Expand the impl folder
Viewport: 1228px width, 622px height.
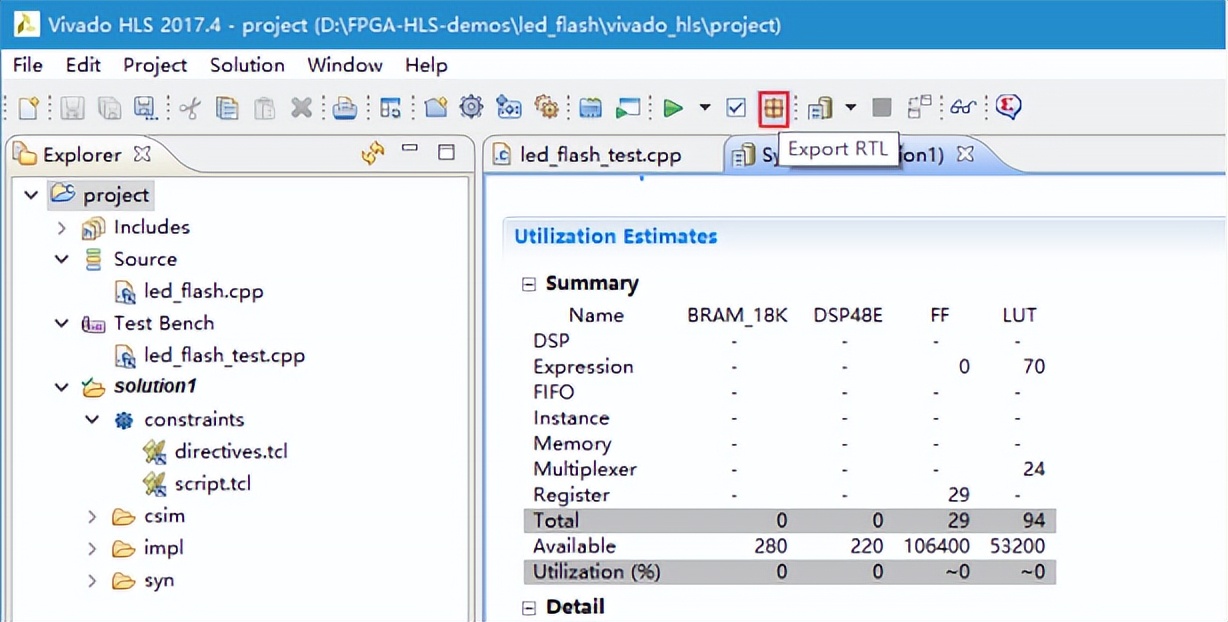93,549
